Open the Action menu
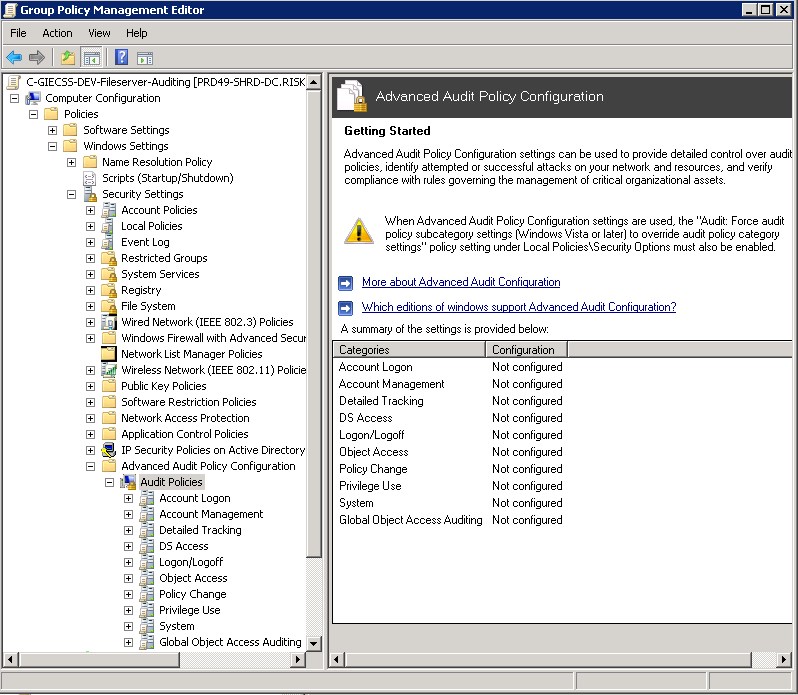Image resolution: width=798 pixels, height=695 pixels. (x=57, y=33)
